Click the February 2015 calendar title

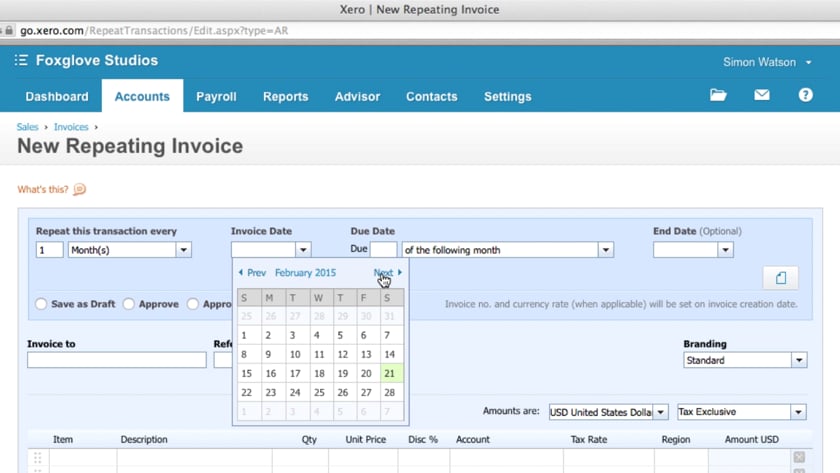[305, 273]
